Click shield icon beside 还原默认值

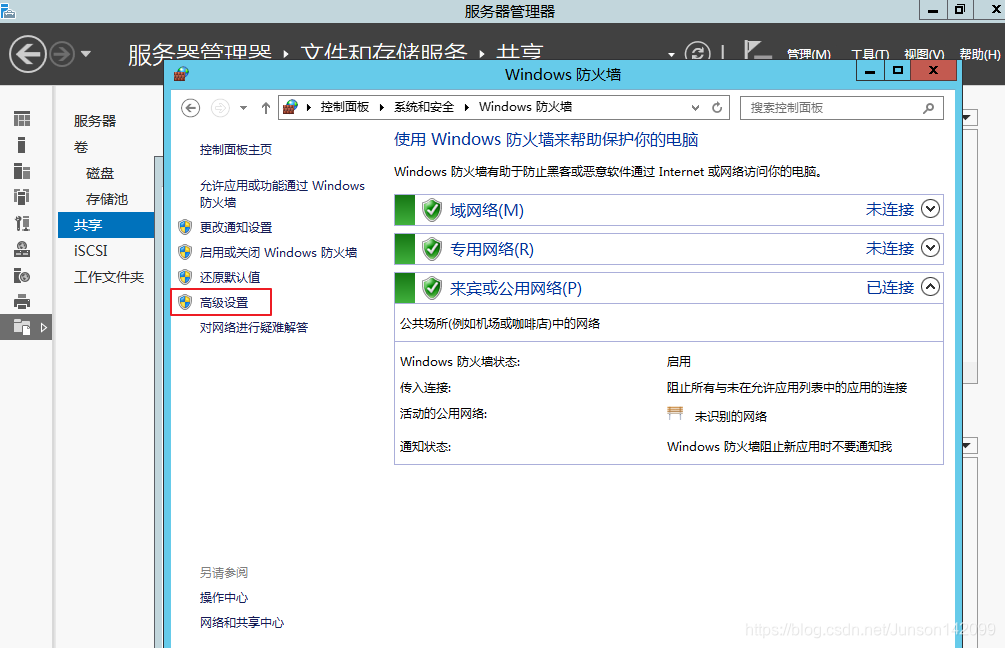[x=185, y=277]
